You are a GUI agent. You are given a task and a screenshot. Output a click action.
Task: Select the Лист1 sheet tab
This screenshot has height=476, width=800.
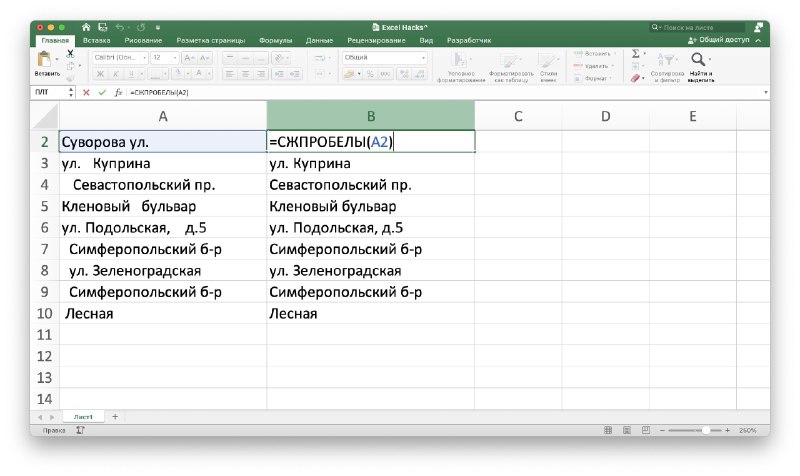(x=83, y=417)
